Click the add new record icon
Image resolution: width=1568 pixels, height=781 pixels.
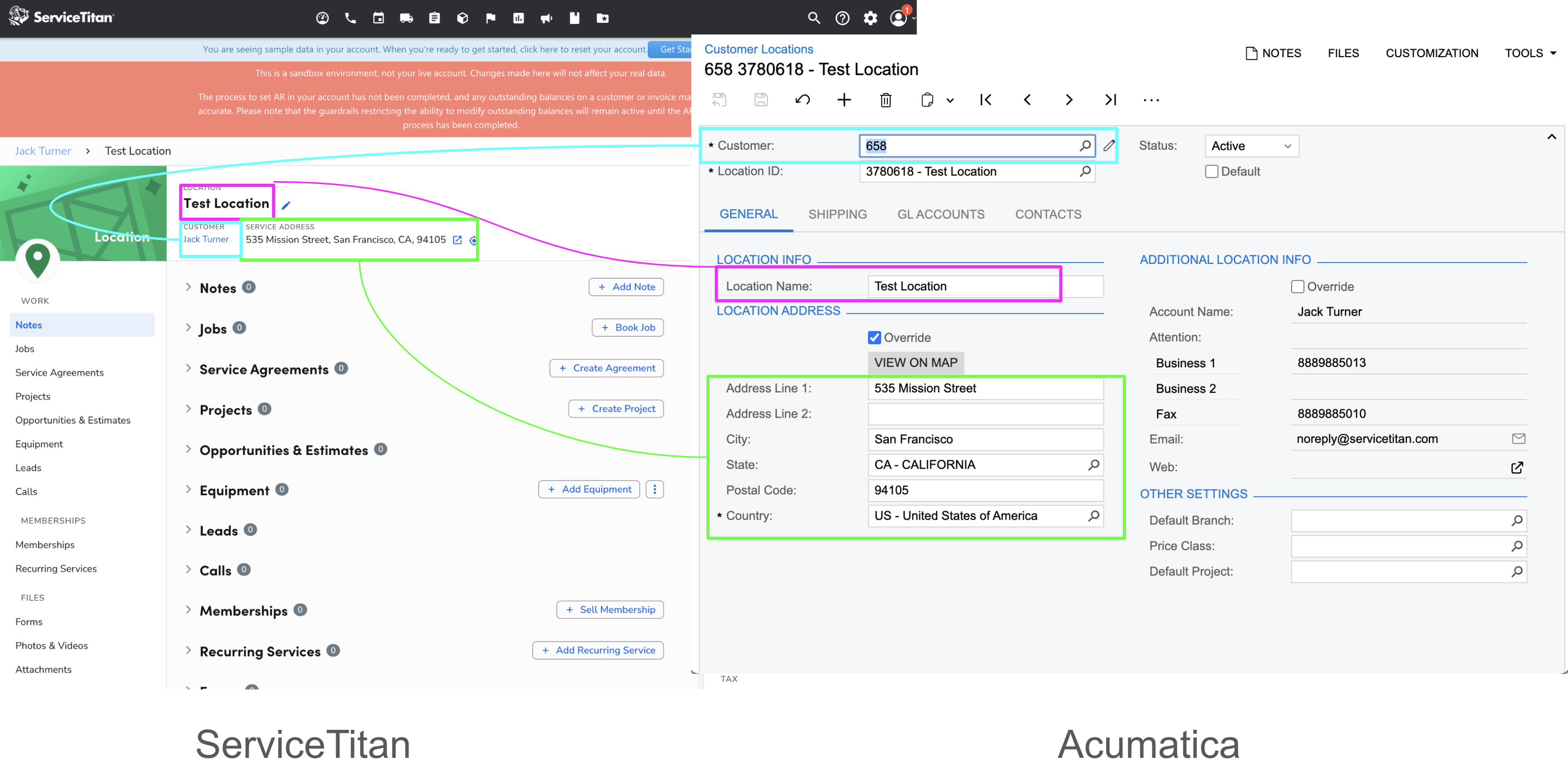pos(844,99)
